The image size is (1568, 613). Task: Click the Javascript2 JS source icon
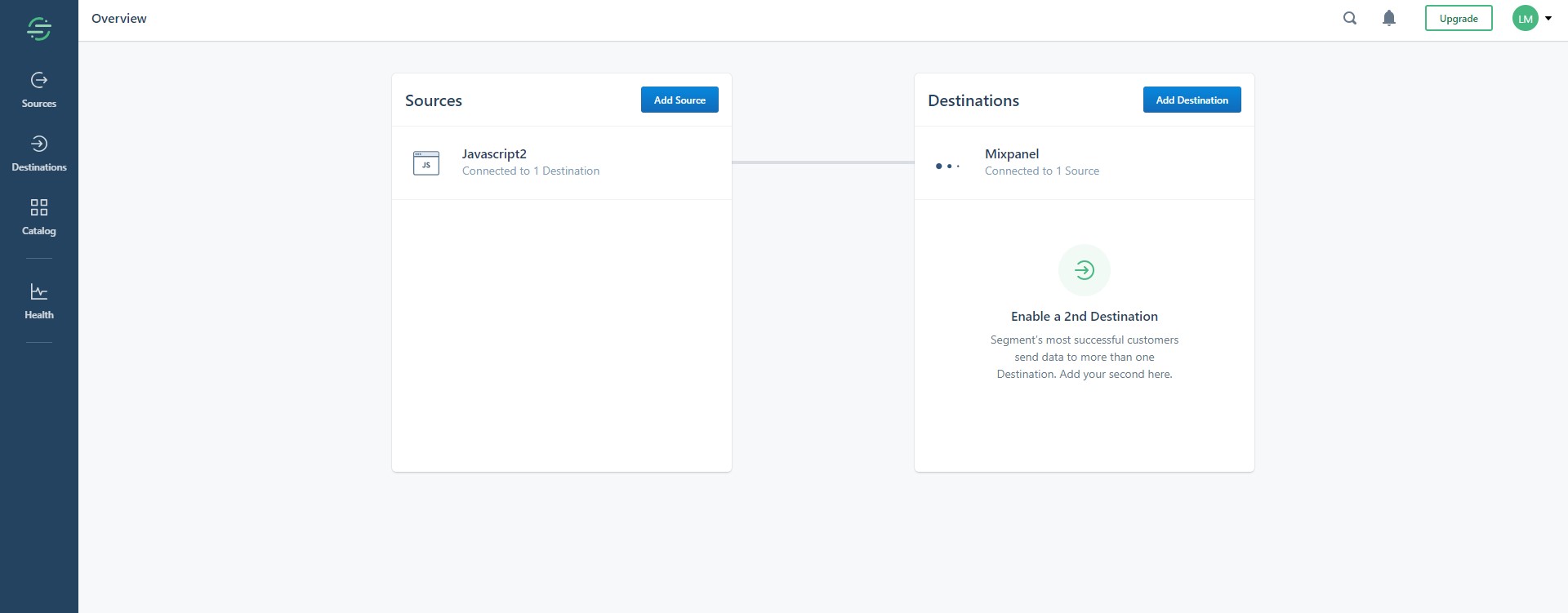click(426, 163)
